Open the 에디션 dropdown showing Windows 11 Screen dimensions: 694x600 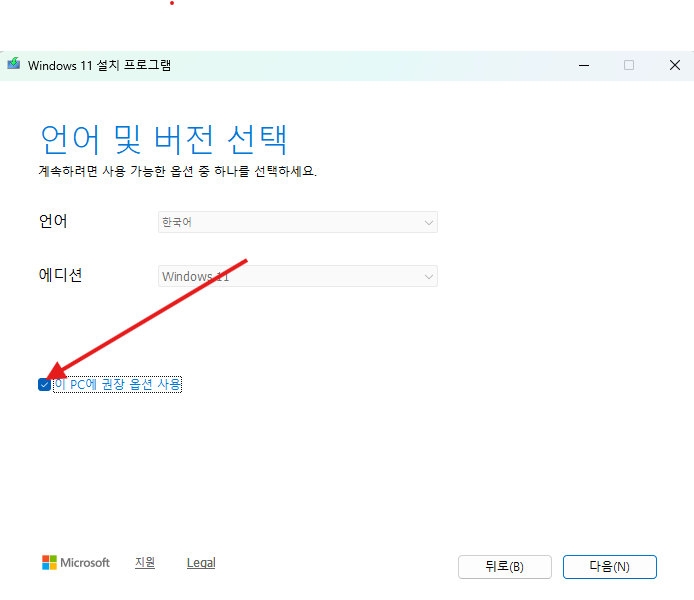click(298, 276)
